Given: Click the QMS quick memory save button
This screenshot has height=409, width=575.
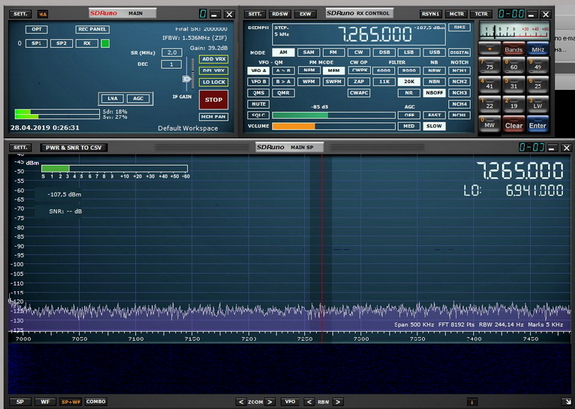Looking at the screenshot, I should (x=258, y=93).
